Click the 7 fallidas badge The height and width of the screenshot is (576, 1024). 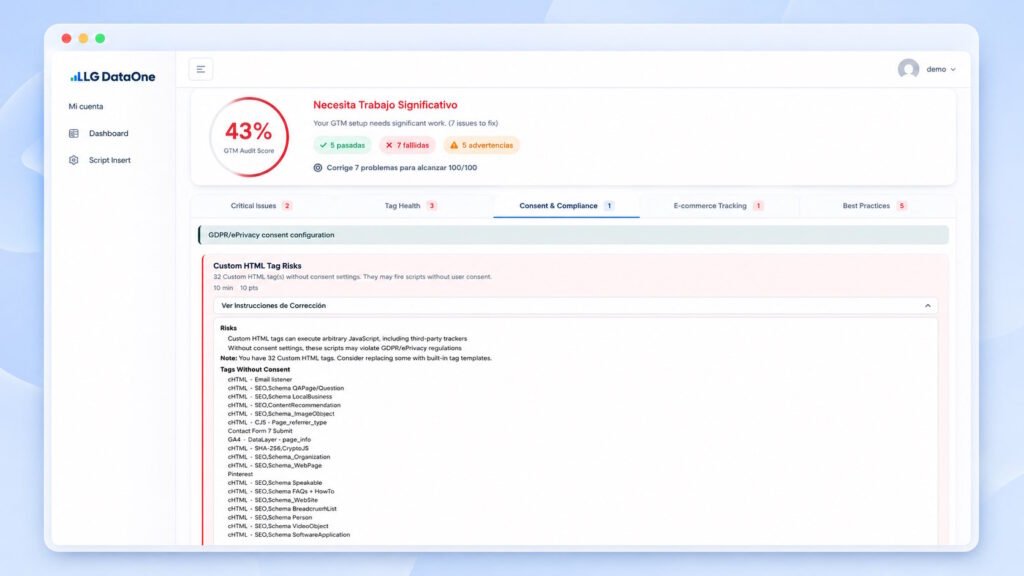click(407, 145)
